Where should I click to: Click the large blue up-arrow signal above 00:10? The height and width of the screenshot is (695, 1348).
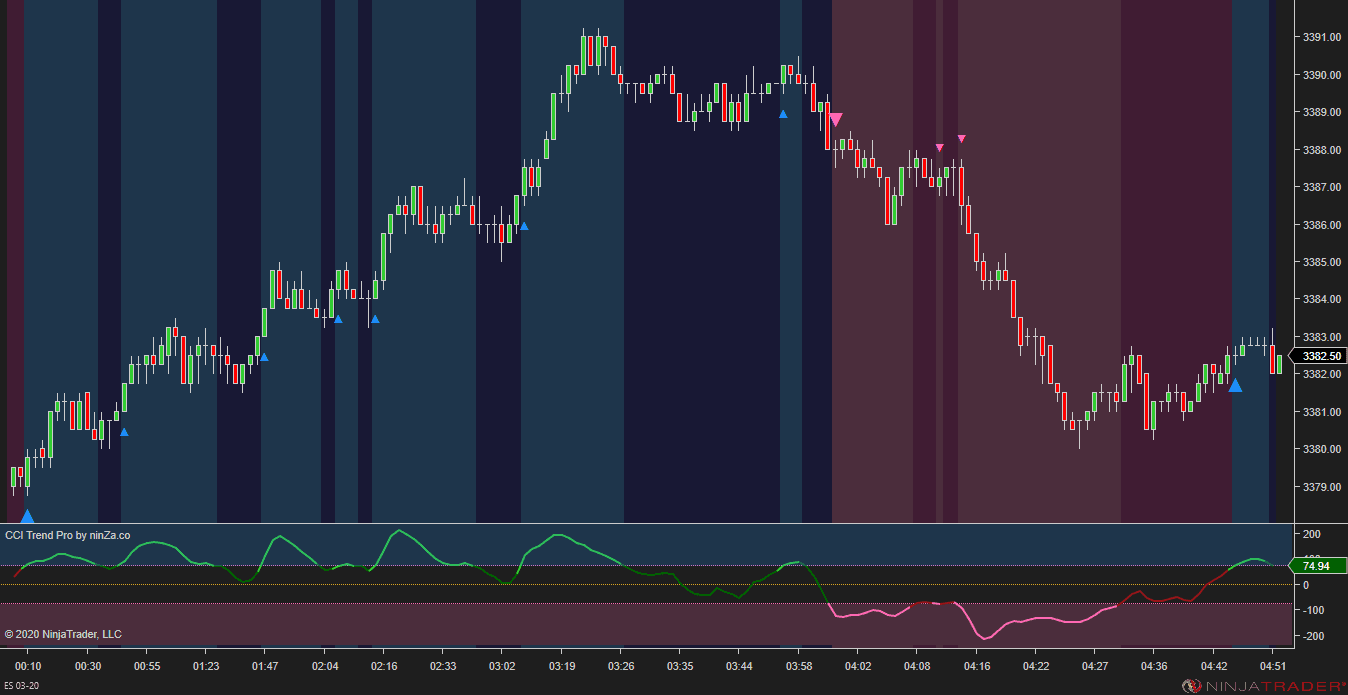point(27,516)
